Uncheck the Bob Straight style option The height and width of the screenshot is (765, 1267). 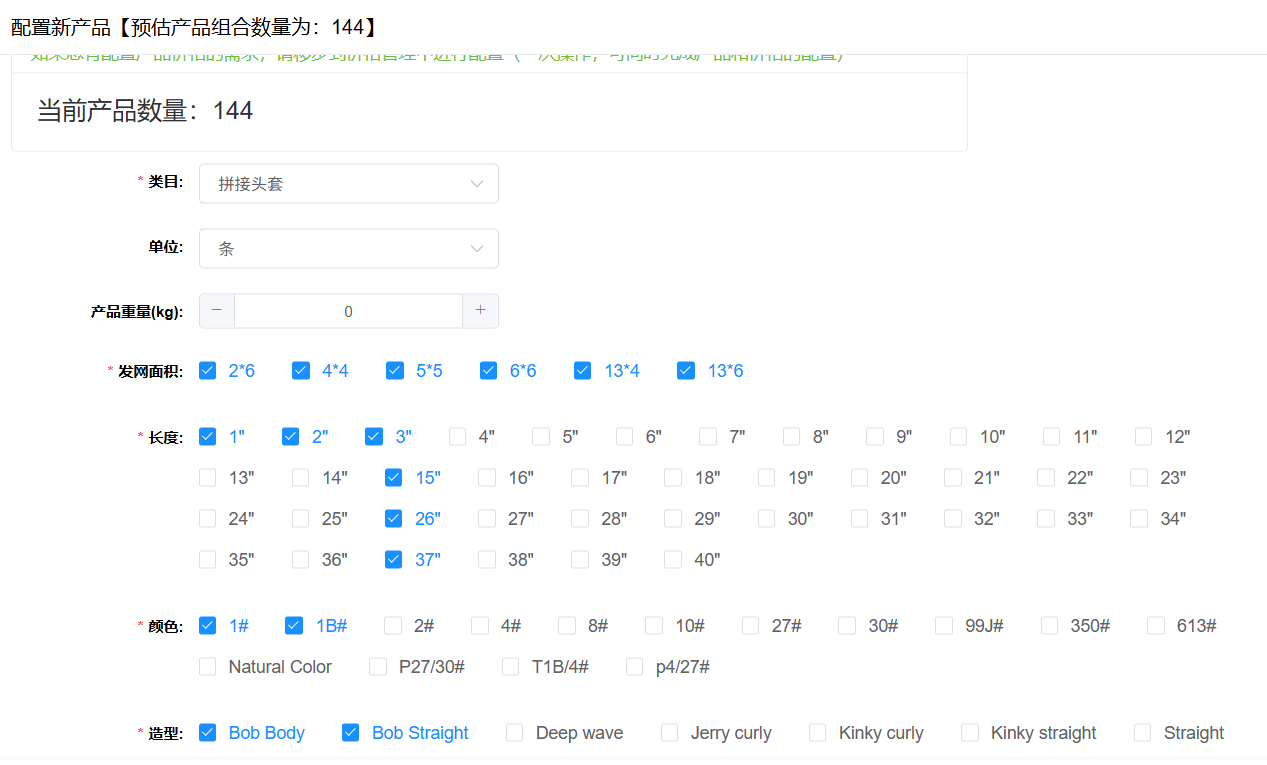point(351,733)
